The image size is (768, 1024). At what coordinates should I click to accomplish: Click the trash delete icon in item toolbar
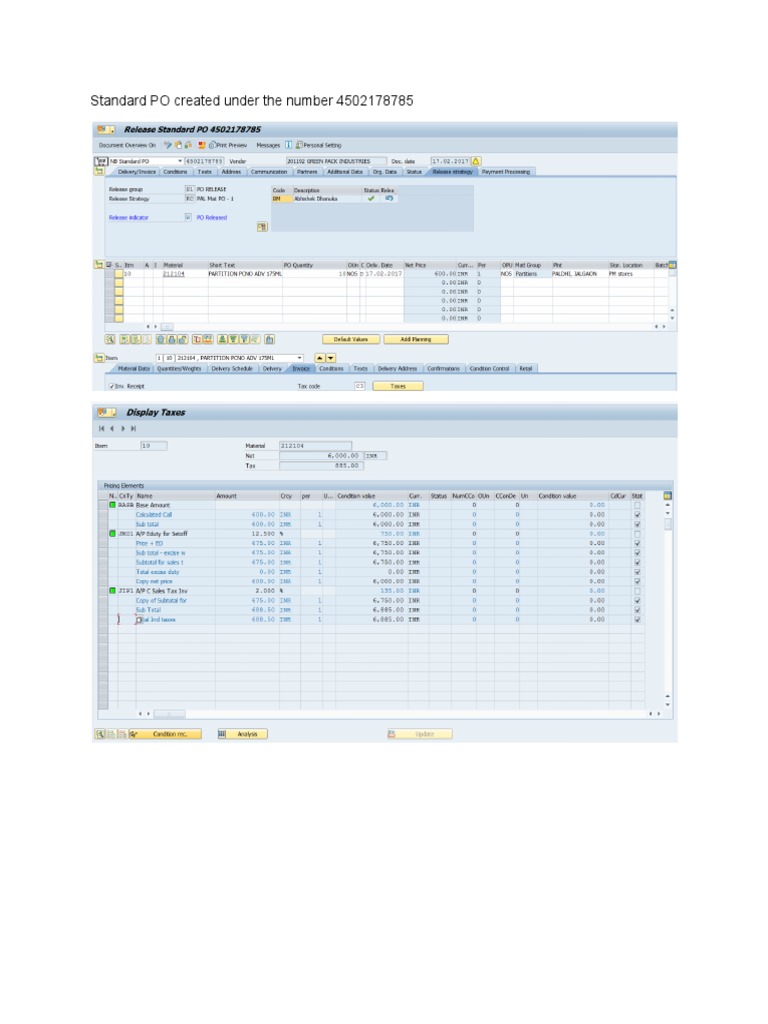click(x=161, y=339)
